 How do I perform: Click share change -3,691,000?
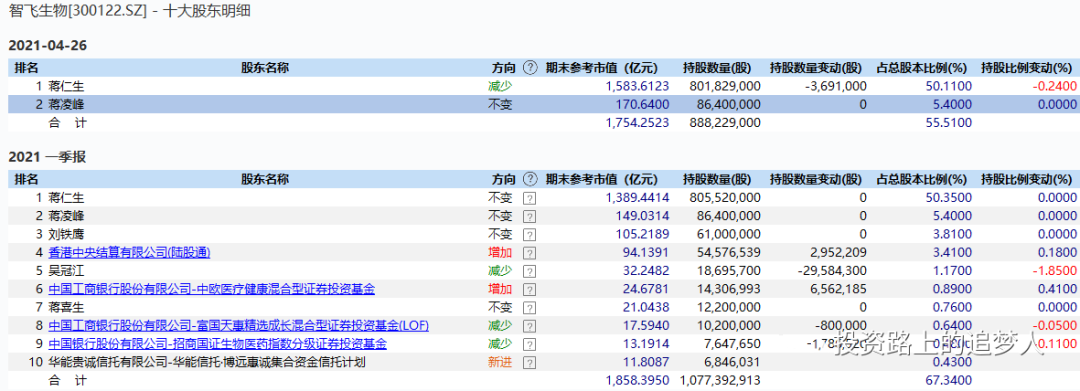pos(835,87)
